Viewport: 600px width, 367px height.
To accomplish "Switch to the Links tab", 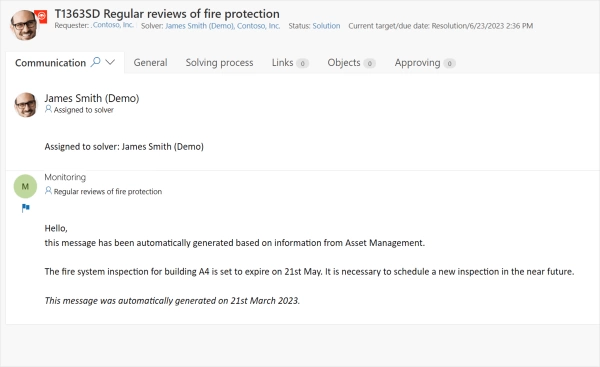I will [282, 62].
